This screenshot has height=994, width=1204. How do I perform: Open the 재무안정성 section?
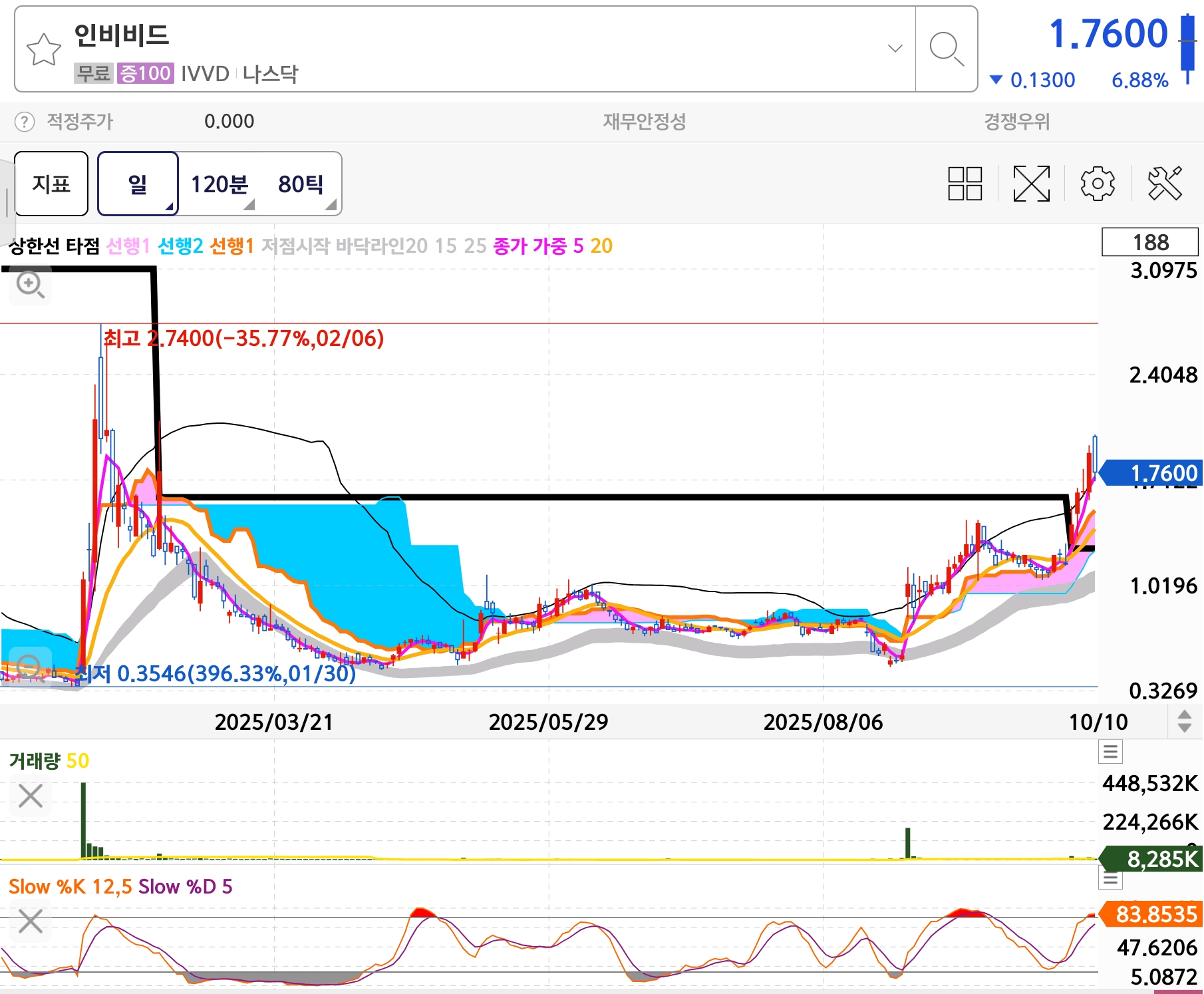[644, 122]
